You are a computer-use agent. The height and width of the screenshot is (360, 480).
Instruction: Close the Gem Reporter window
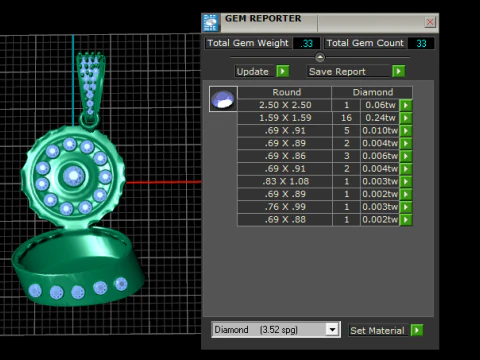coord(430,22)
